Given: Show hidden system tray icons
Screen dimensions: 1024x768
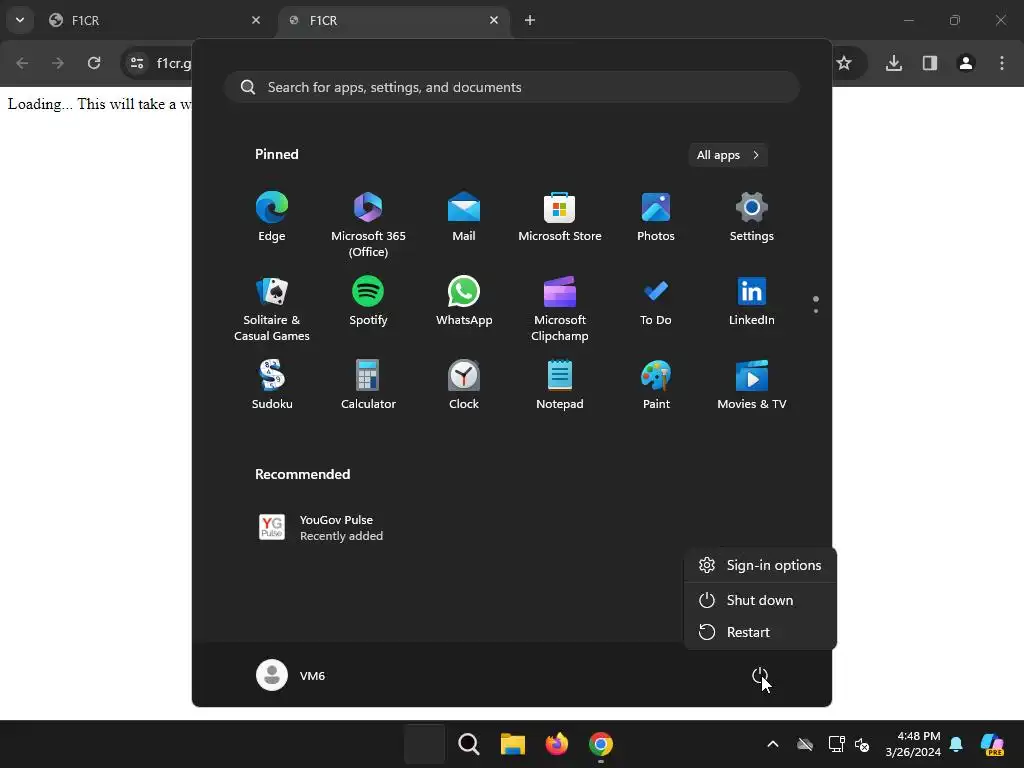Looking at the screenshot, I should click(x=773, y=744).
